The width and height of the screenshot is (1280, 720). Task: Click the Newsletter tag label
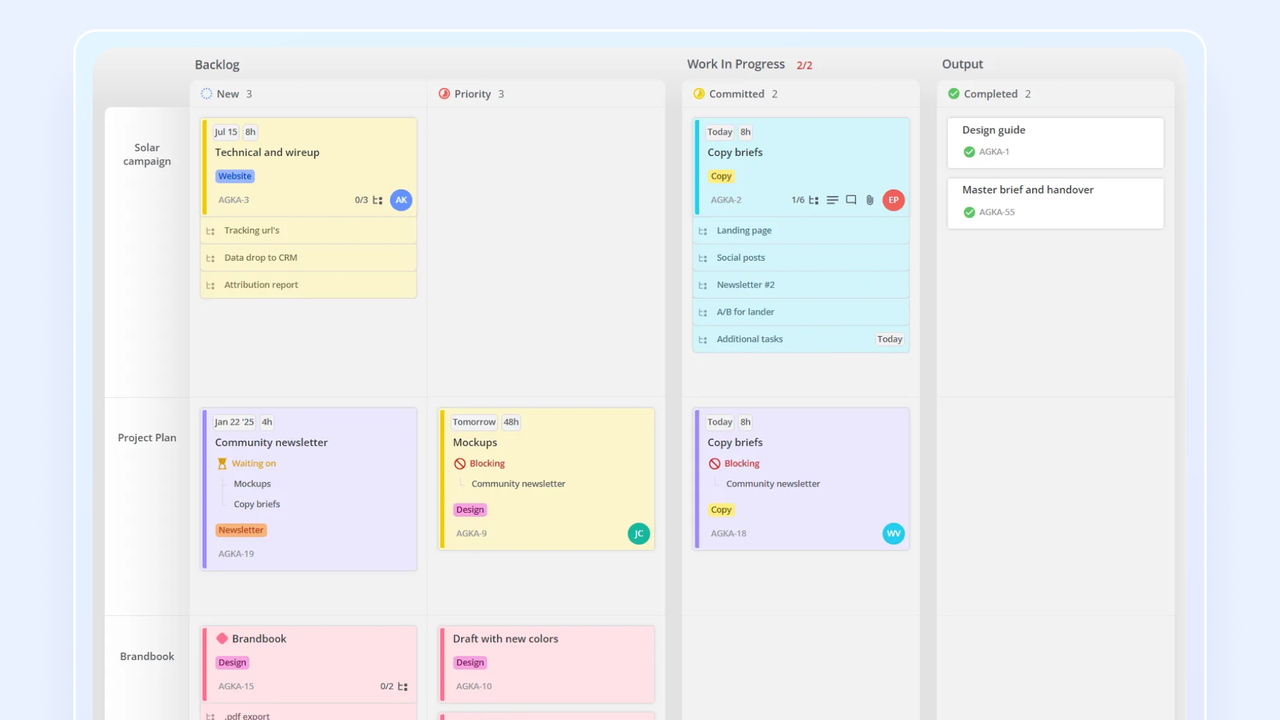241,530
